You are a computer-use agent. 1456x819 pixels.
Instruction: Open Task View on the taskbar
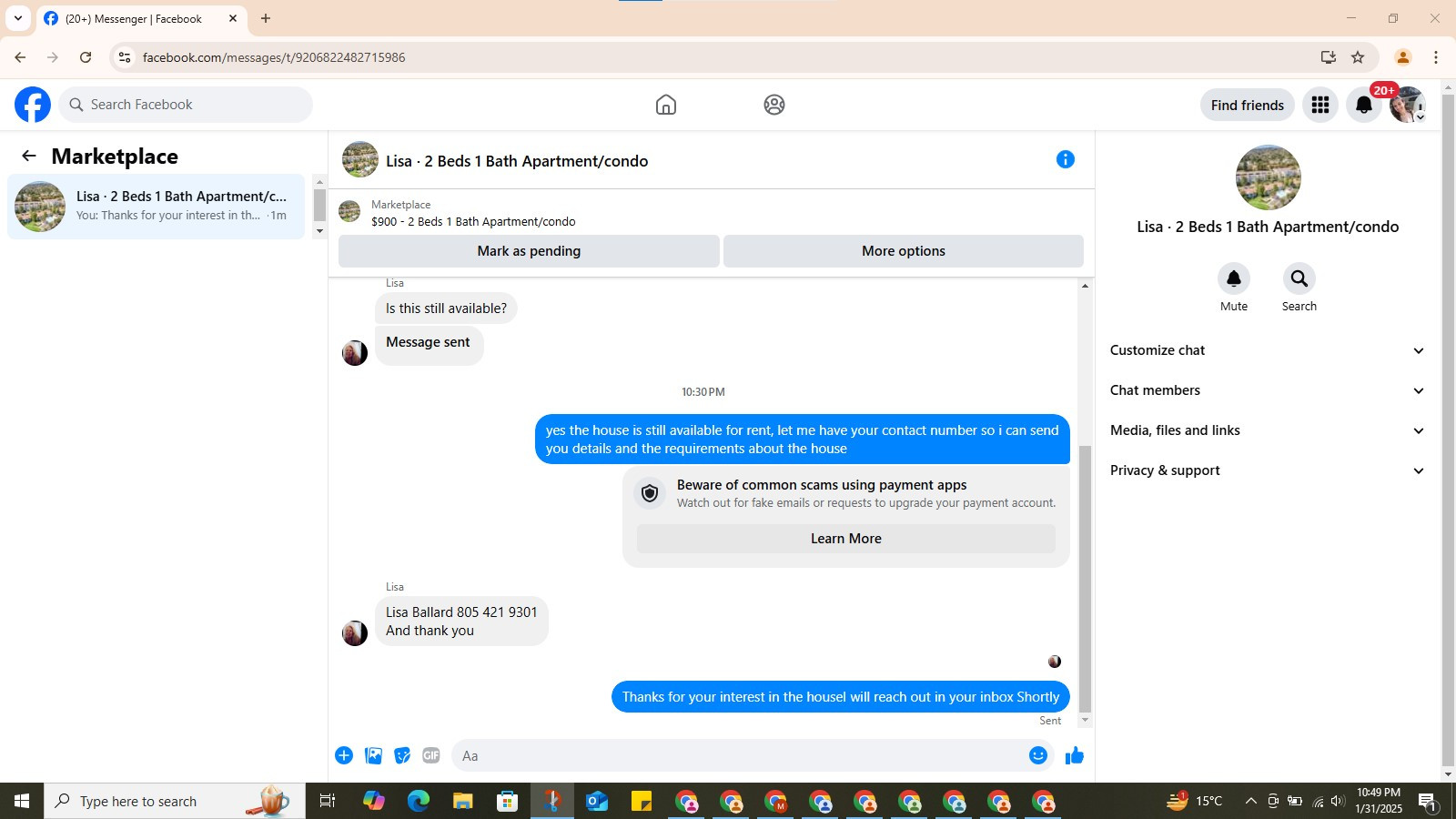coord(328,801)
